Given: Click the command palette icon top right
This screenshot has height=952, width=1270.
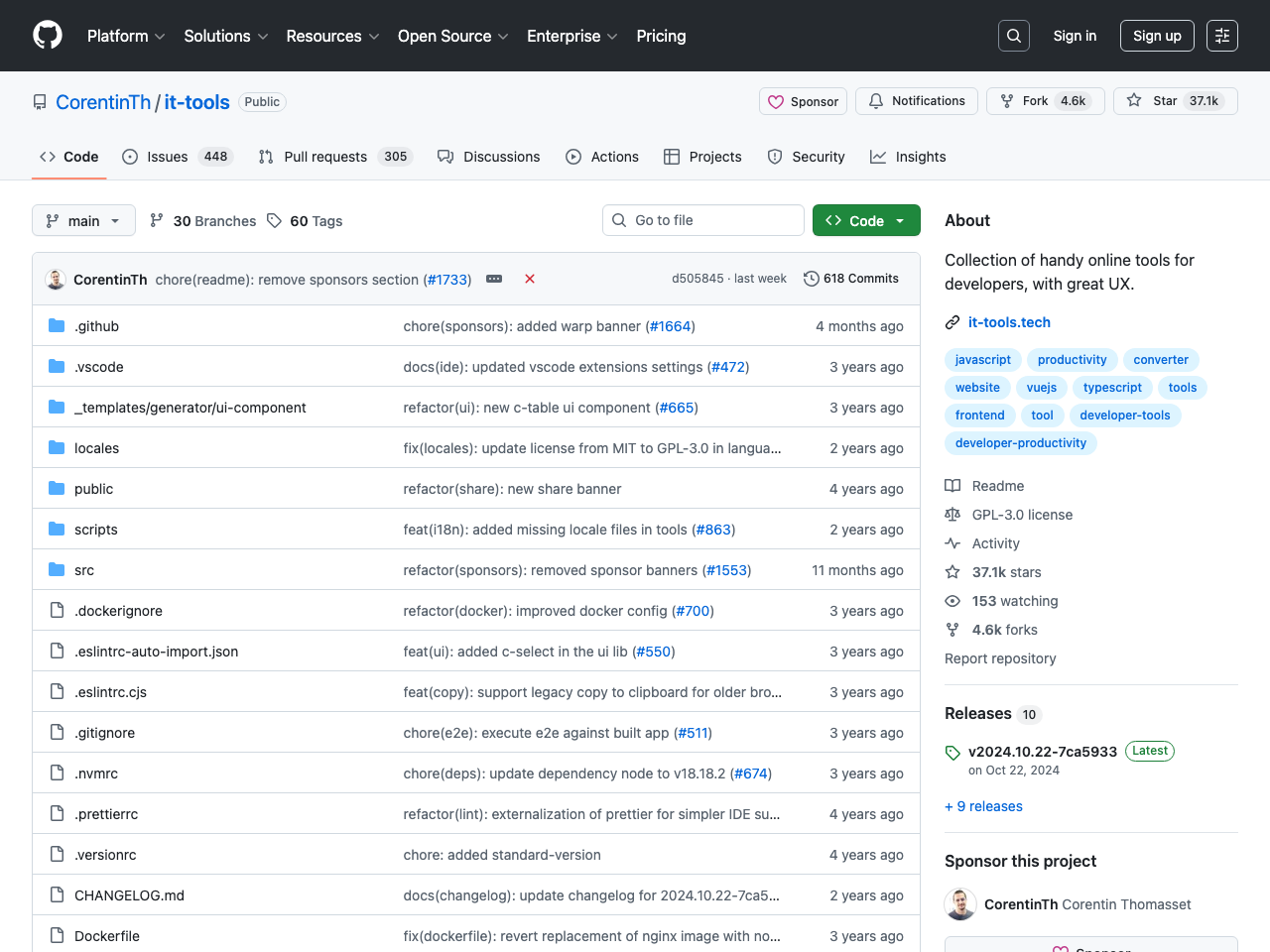Looking at the screenshot, I should pyautogui.click(x=1221, y=36).
